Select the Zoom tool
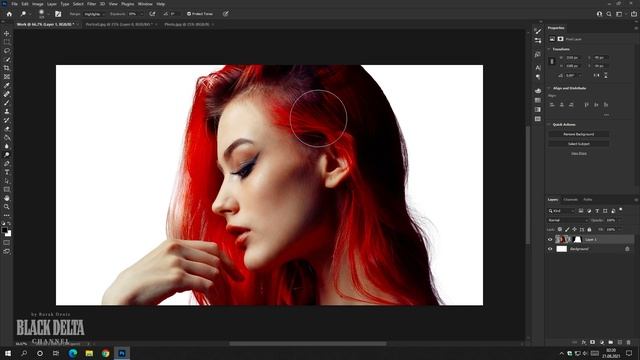The height and width of the screenshot is (360, 640). point(7,207)
